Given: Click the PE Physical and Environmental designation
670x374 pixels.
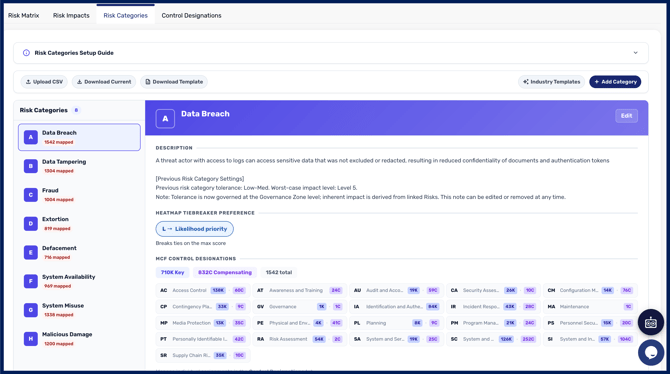Looking at the screenshot, I should coord(300,323).
